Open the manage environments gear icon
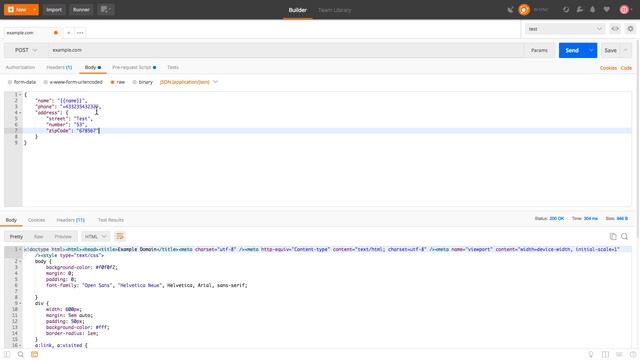640x360 pixels. [630, 29]
